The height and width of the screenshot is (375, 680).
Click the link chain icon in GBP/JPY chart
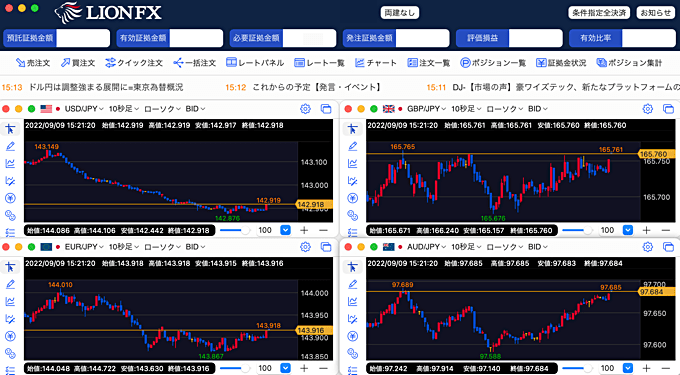pyautogui.click(x=353, y=215)
